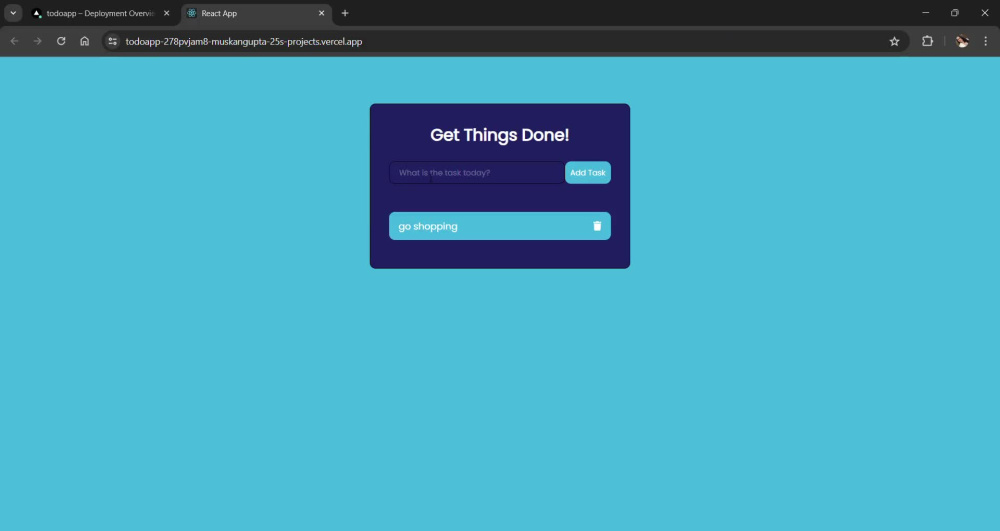
Task: Click the vercel.app URL in address bar
Action: [244, 41]
